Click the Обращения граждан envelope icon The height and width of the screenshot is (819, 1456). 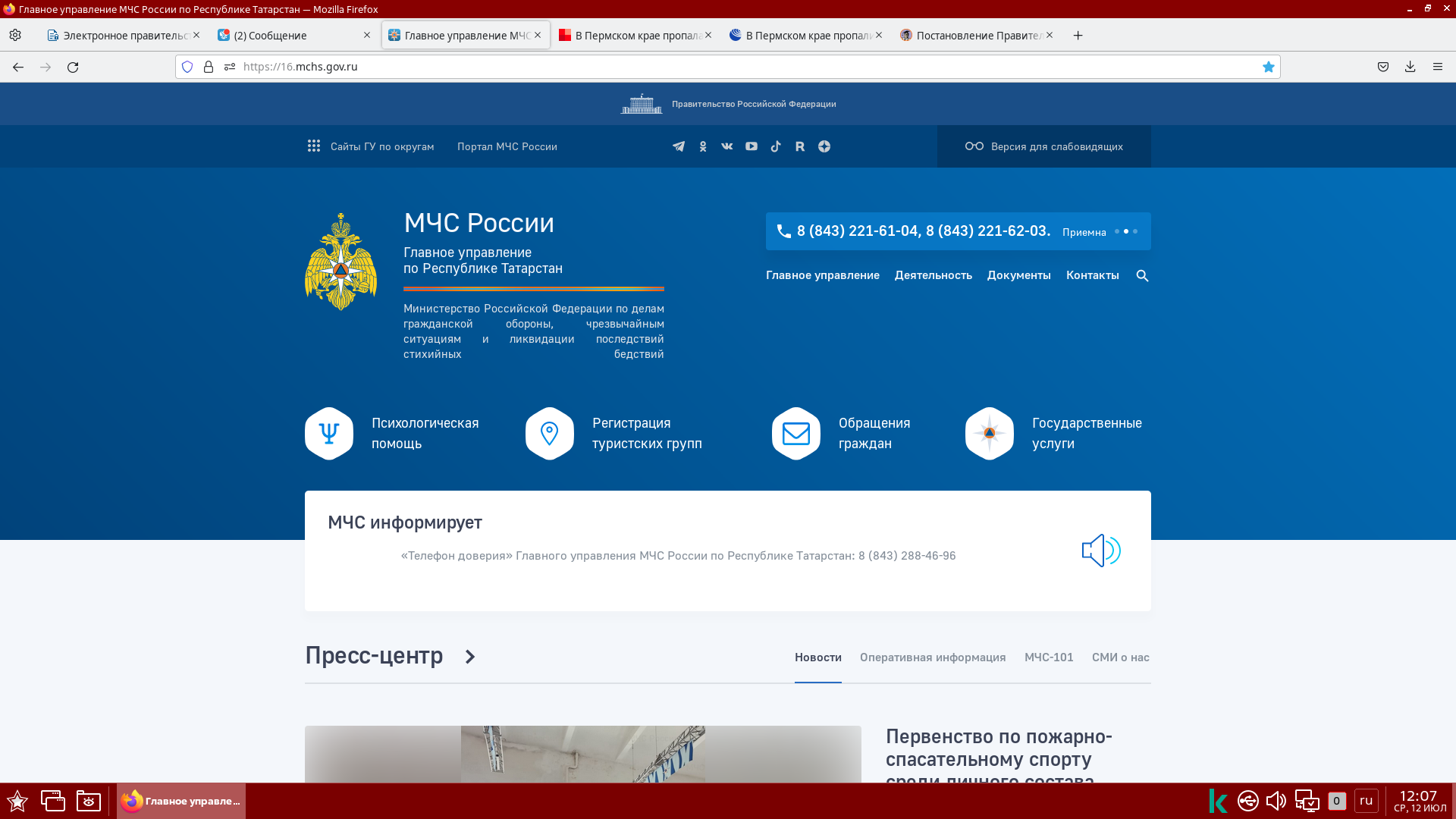(x=796, y=434)
